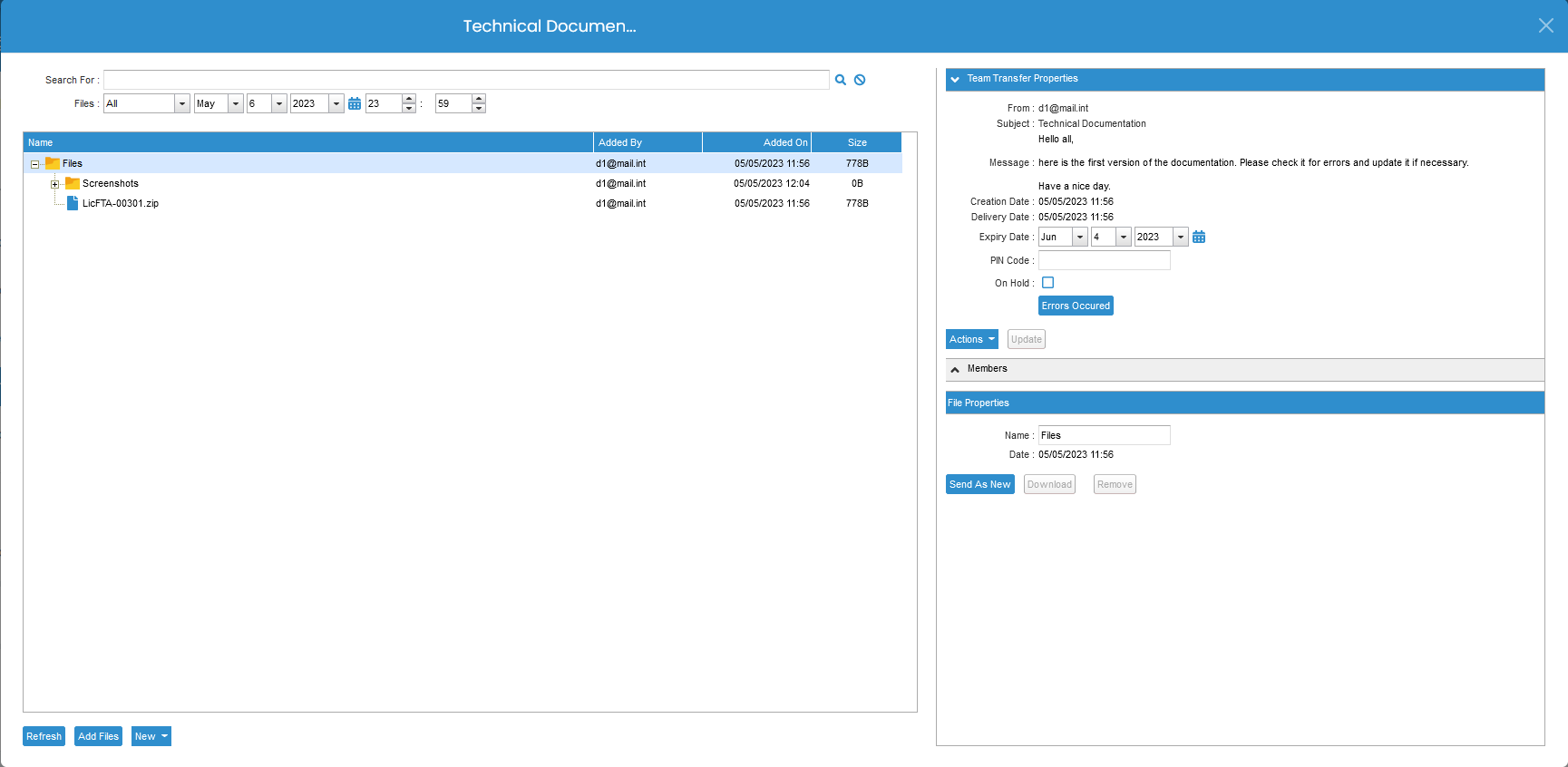This screenshot has width=1568, height=767.
Task: Click the Download button
Action: point(1049,484)
